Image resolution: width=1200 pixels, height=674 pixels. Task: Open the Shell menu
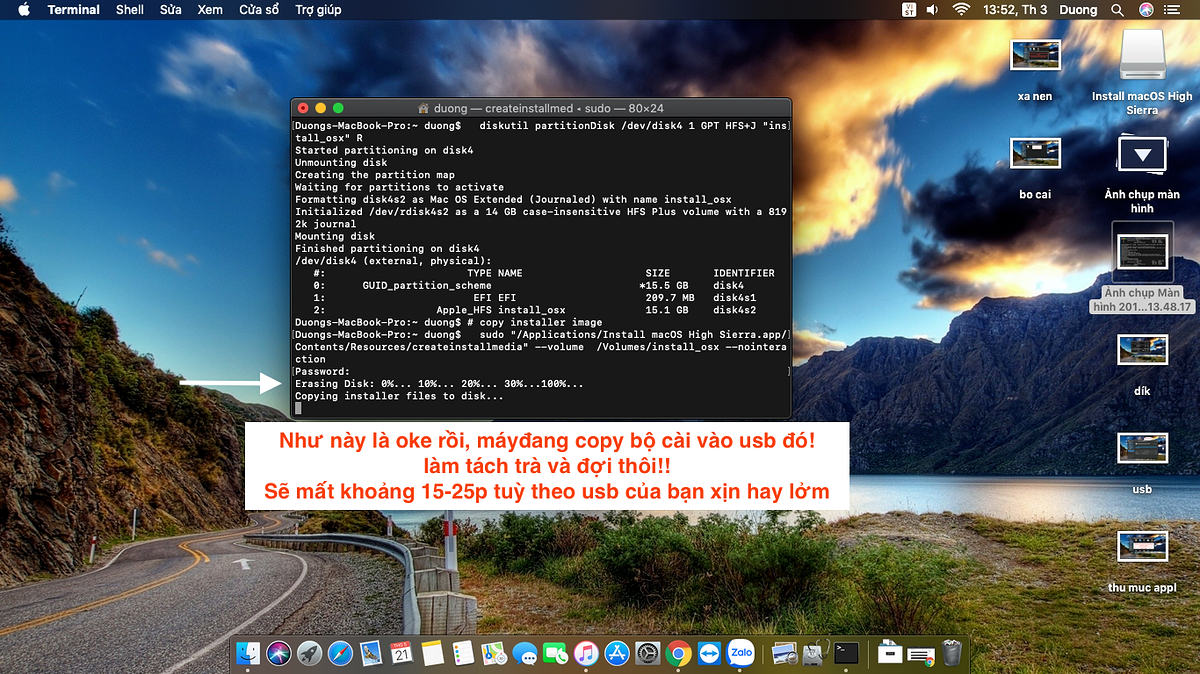point(130,9)
